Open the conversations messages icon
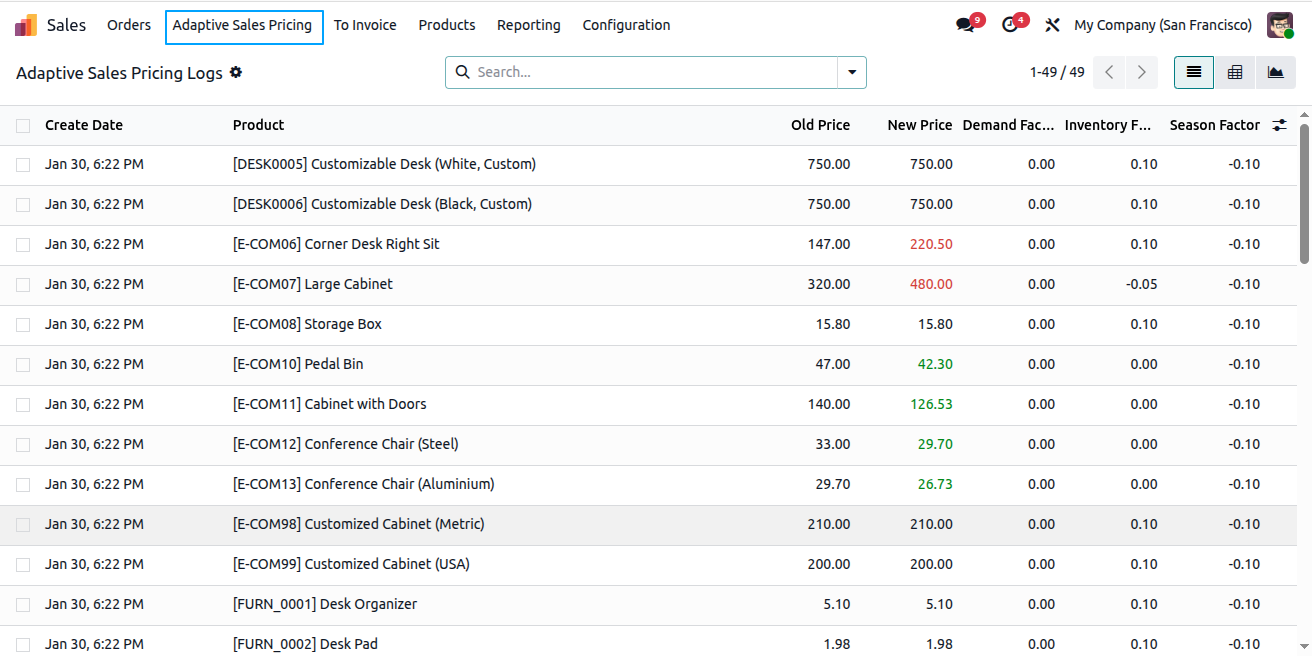This screenshot has height=656, width=1312. pyautogui.click(x=965, y=25)
